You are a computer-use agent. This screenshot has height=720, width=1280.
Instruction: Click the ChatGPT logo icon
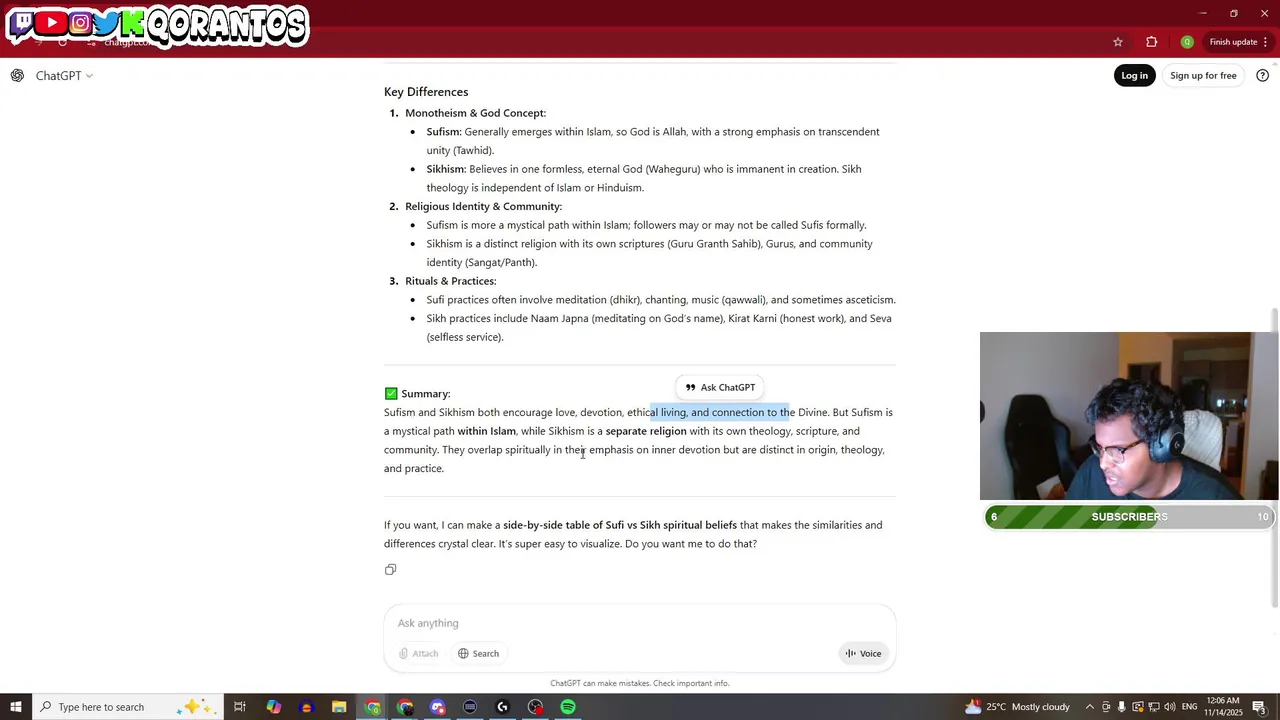click(x=17, y=76)
